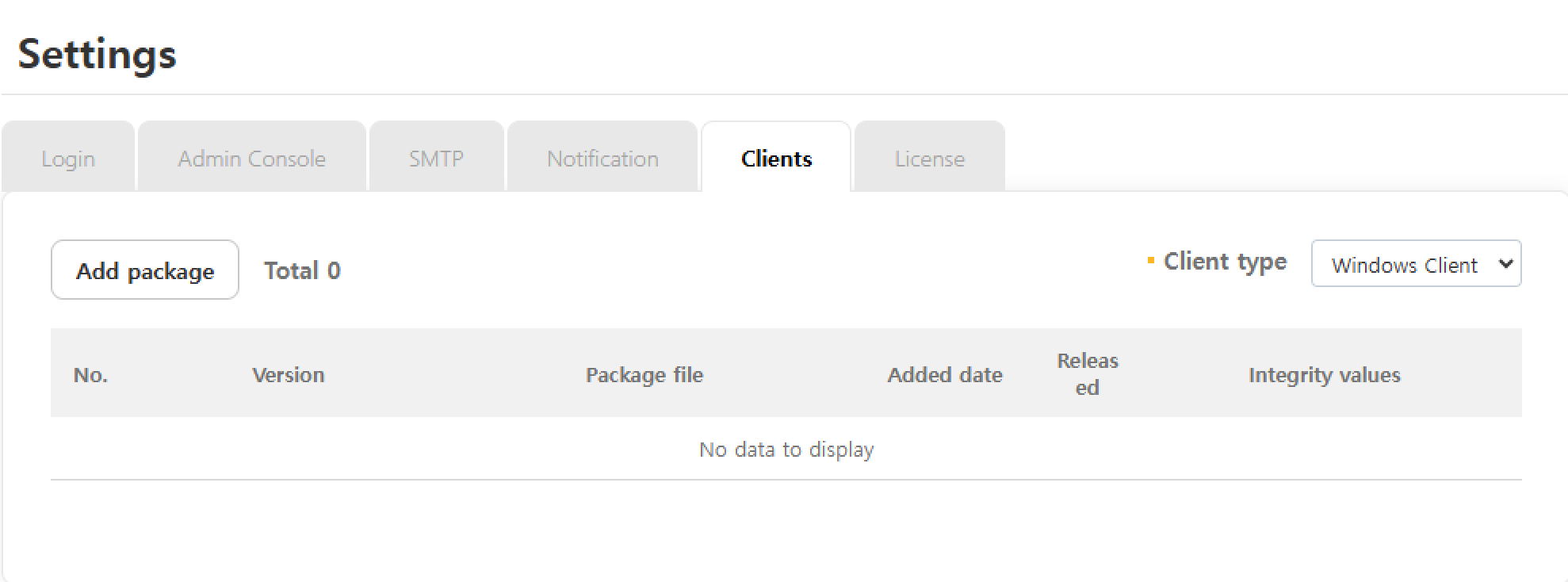Switch to the Admin Console tab

click(x=251, y=159)
